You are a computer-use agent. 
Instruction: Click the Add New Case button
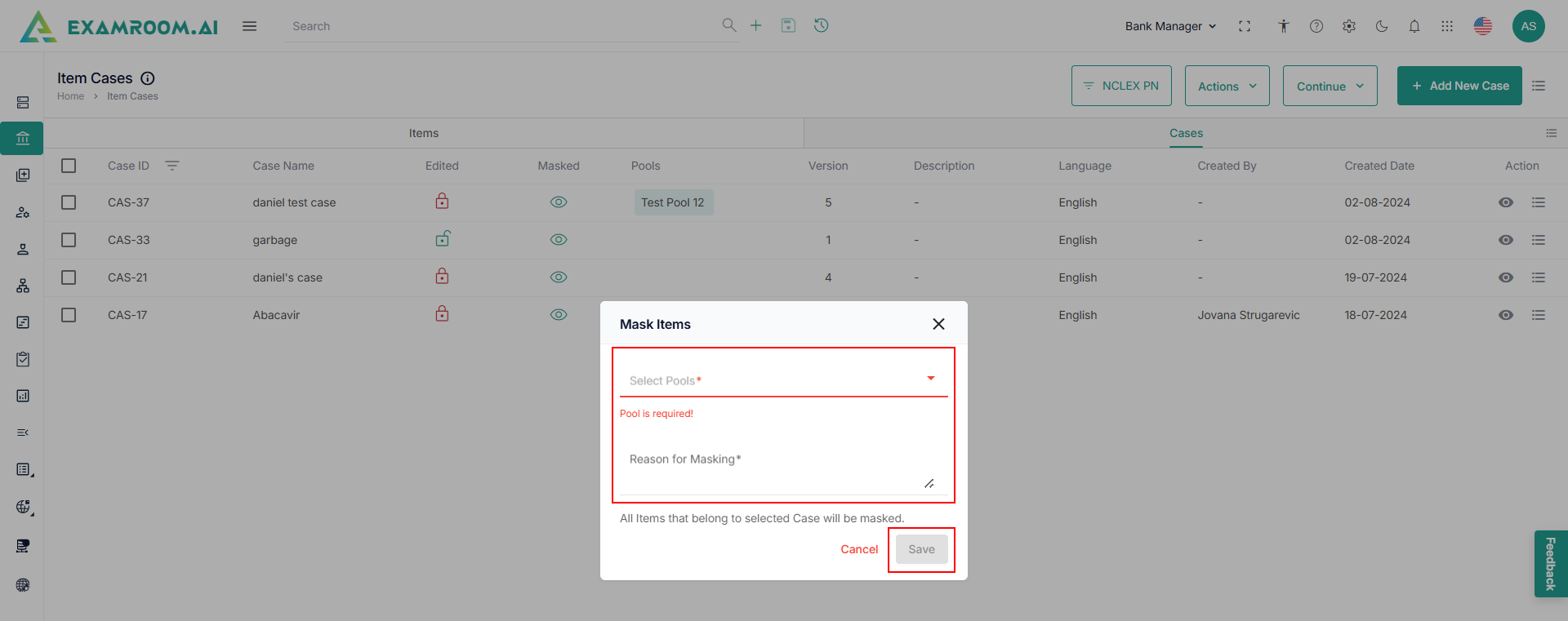(1459, 86)
